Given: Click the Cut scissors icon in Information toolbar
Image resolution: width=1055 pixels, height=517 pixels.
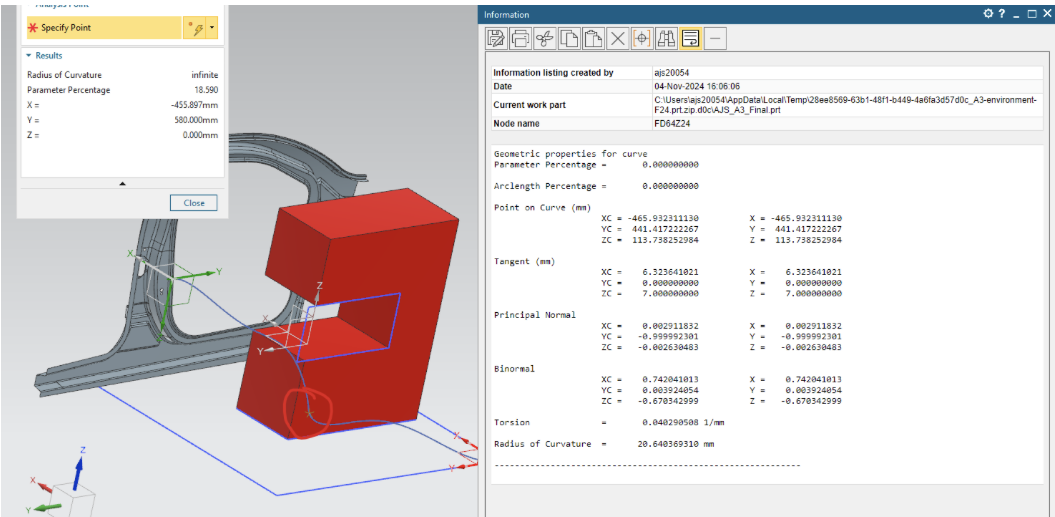Looking at the screenshot, I should pos(545,39).
